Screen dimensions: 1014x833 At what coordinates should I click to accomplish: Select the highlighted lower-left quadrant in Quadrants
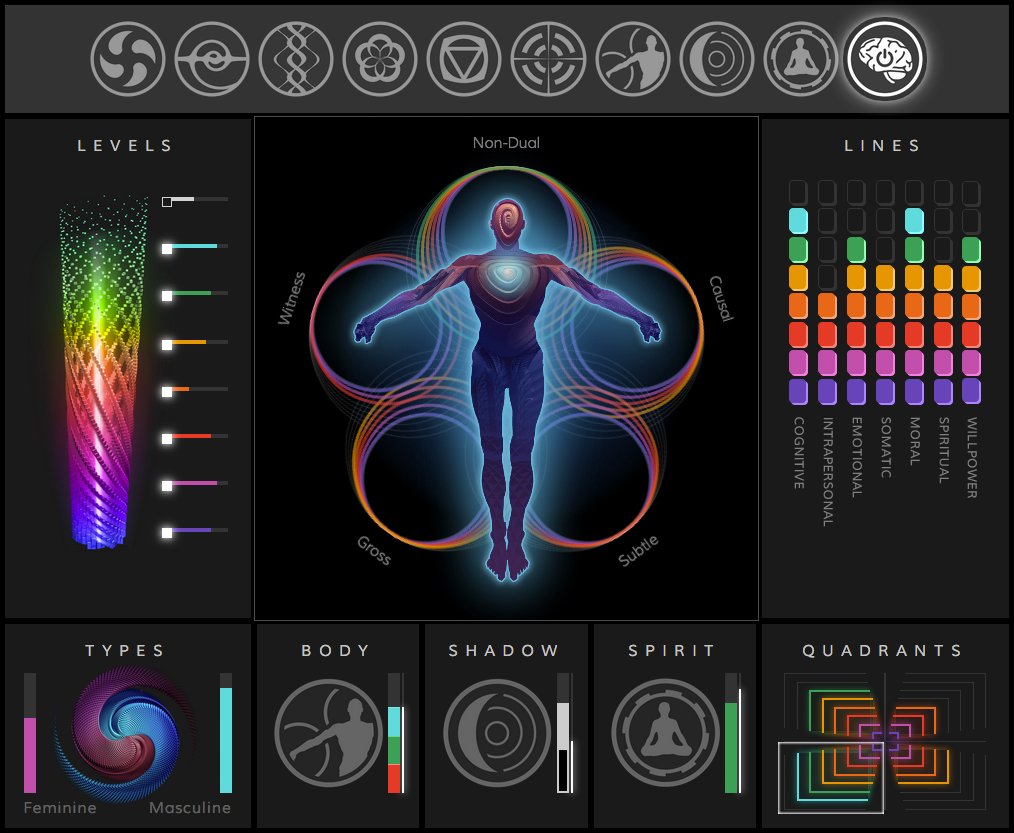828,777
